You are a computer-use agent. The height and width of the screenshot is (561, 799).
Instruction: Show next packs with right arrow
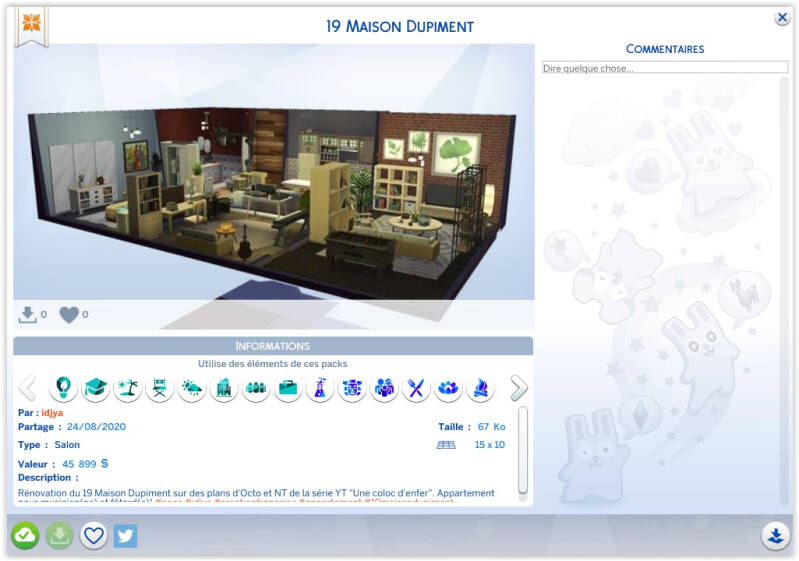[519, 388]
